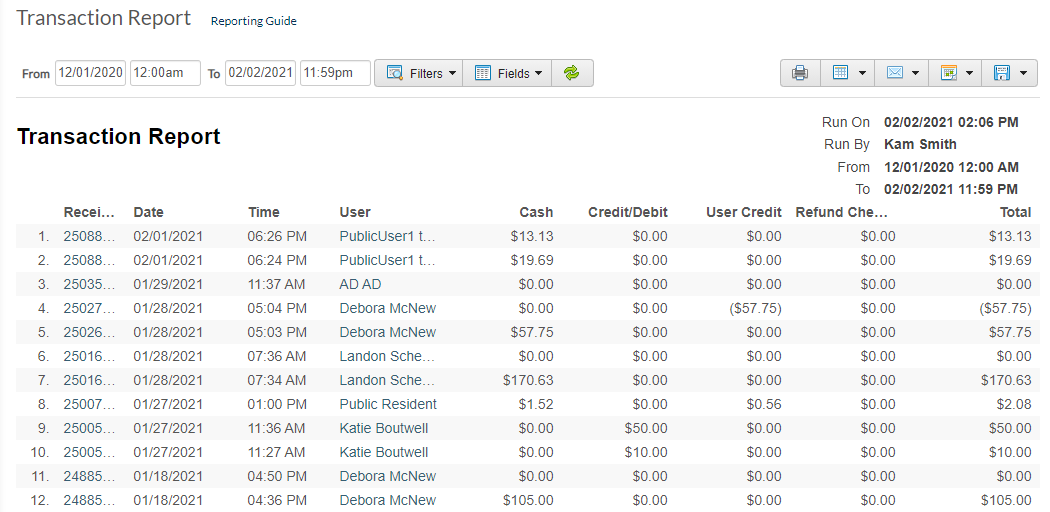Refresh the report with green arrows icon

click(x=572, y=73)
